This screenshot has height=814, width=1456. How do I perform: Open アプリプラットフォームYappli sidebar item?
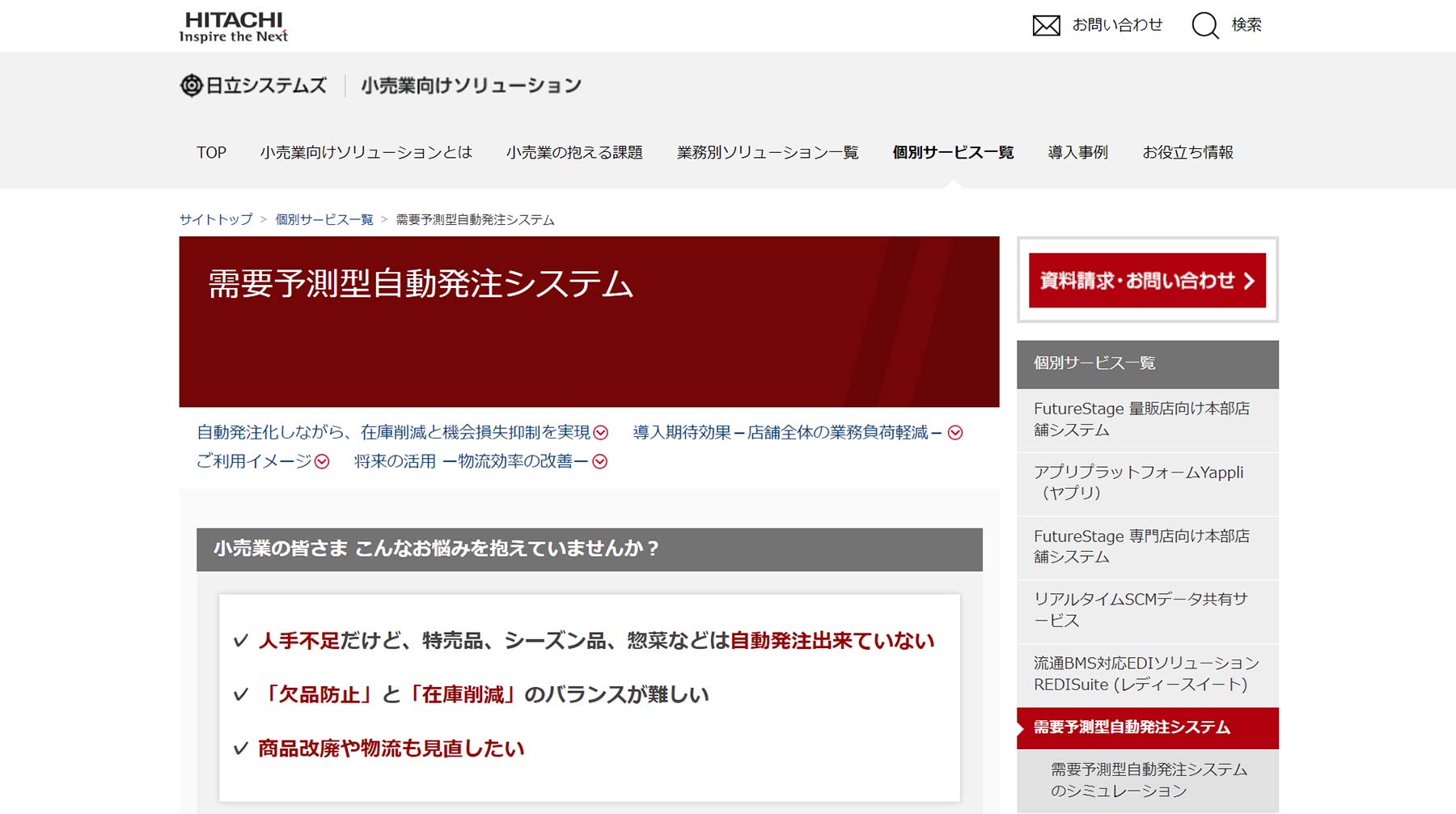[x=1147, y=483]
